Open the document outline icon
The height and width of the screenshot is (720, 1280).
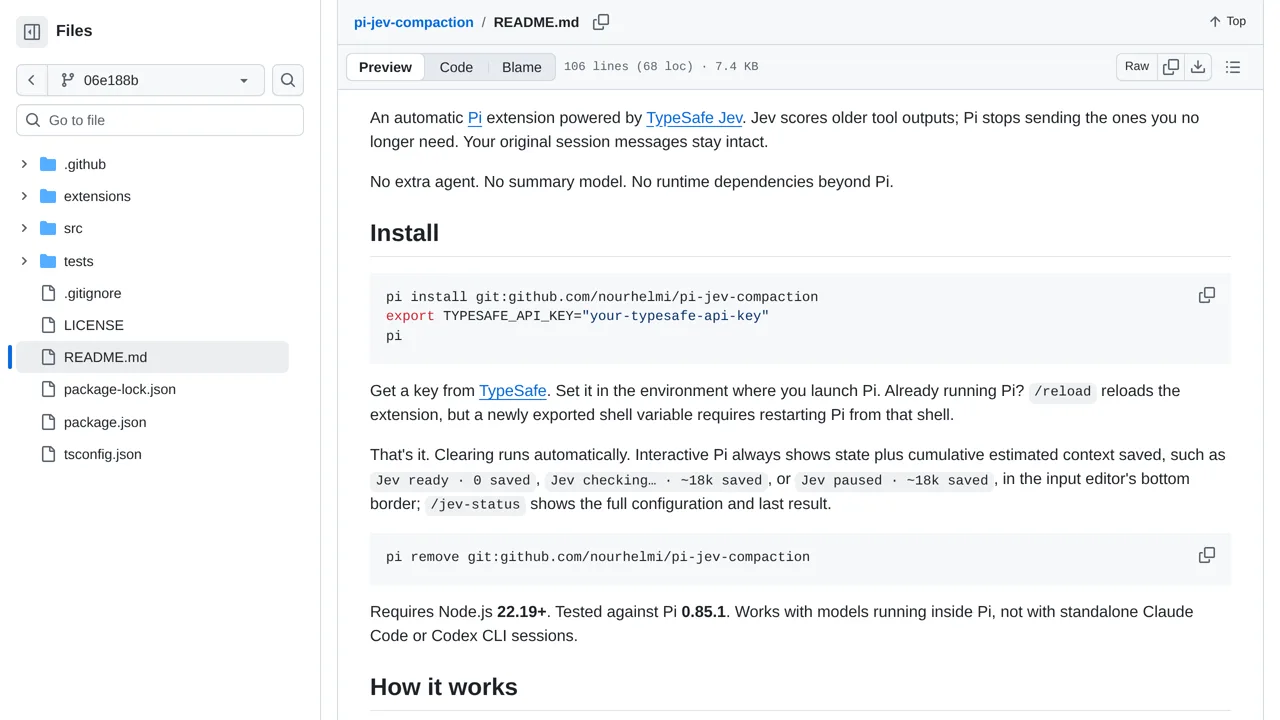click(x=1233, y=67)
